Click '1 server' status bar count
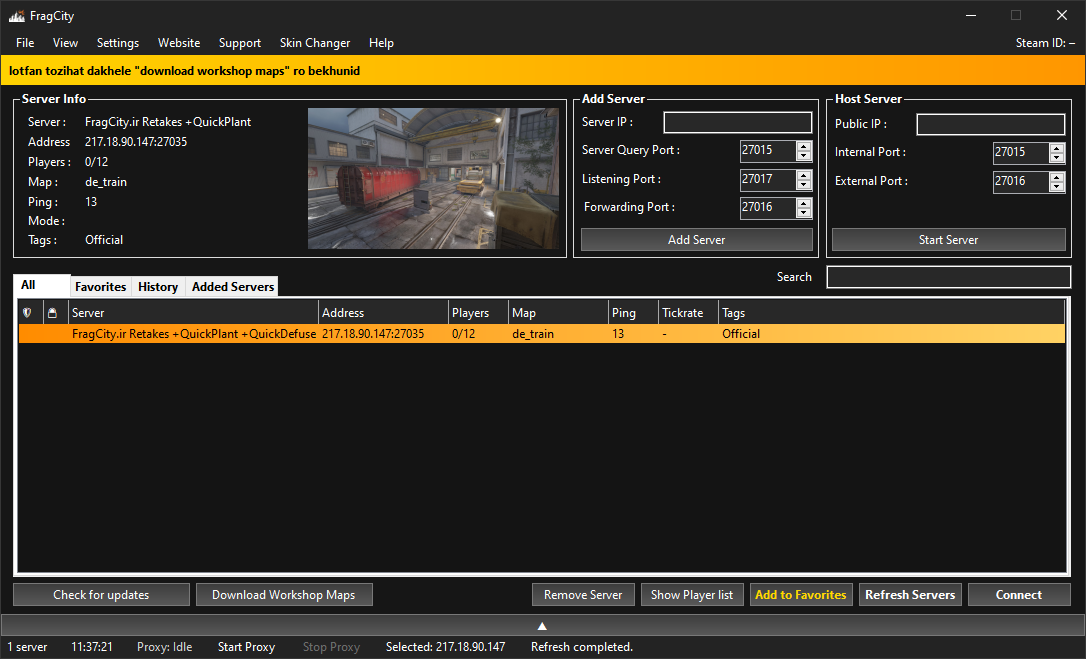Viewport: 1086px width, 659px height. [27, 647]
